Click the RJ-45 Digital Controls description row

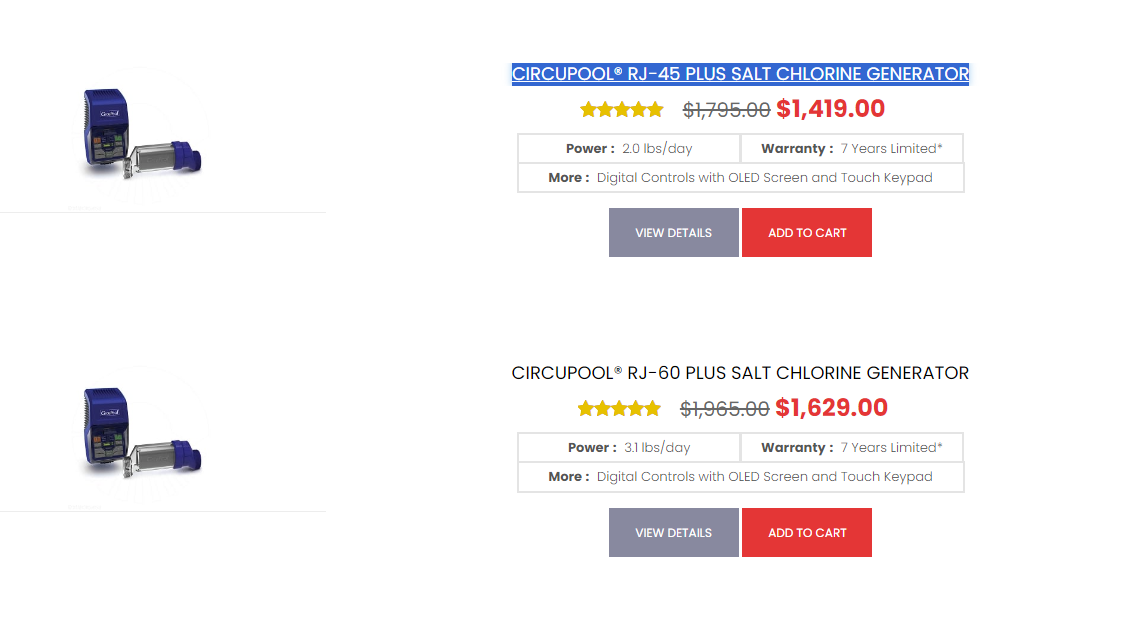point(740,178)
